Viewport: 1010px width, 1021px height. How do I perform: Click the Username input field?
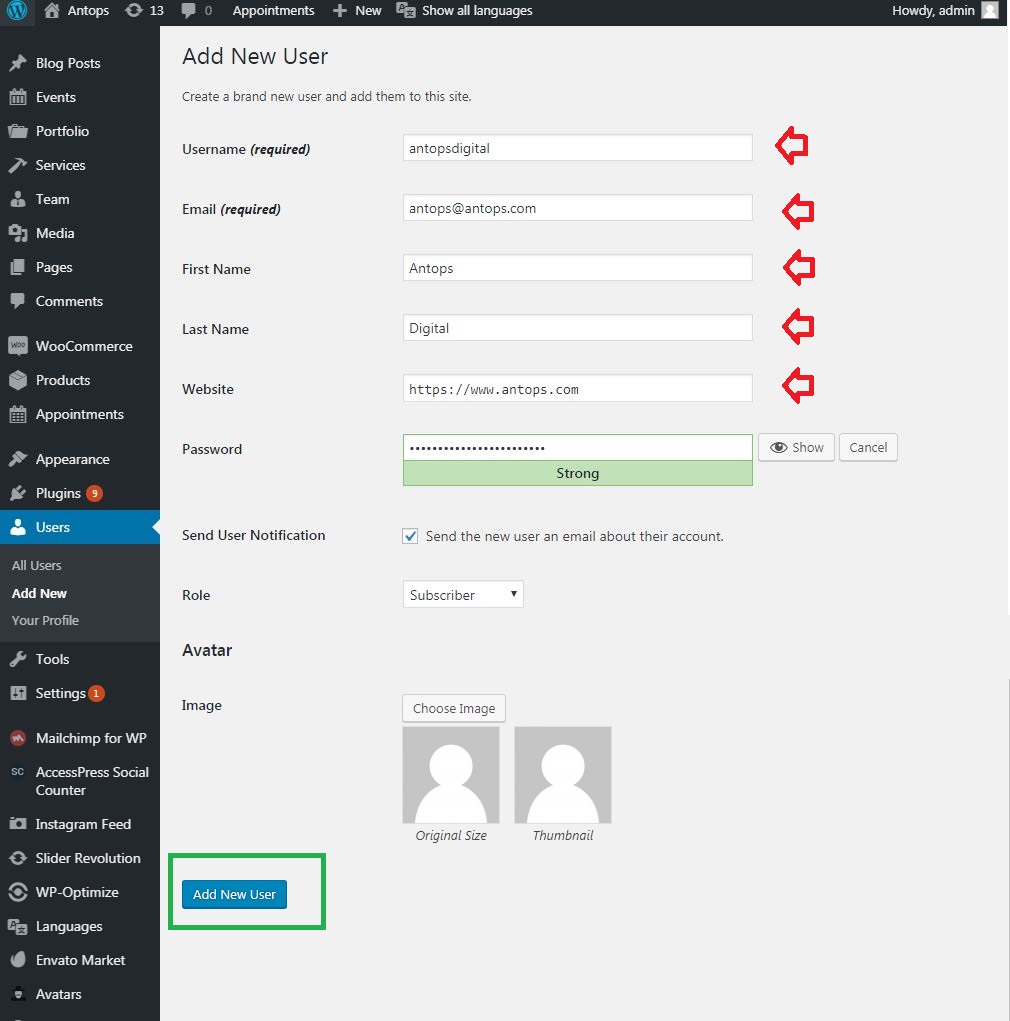(578, 148)
